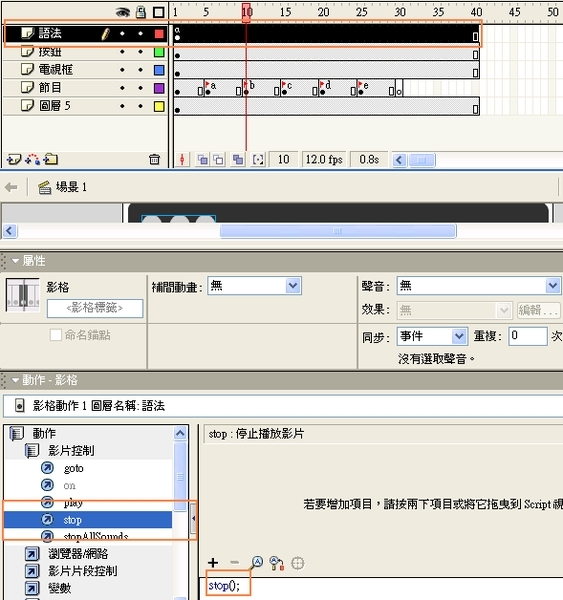Collapse the 影片控制 tree folder
Screen dimensions: 563x600
[32, 451]
